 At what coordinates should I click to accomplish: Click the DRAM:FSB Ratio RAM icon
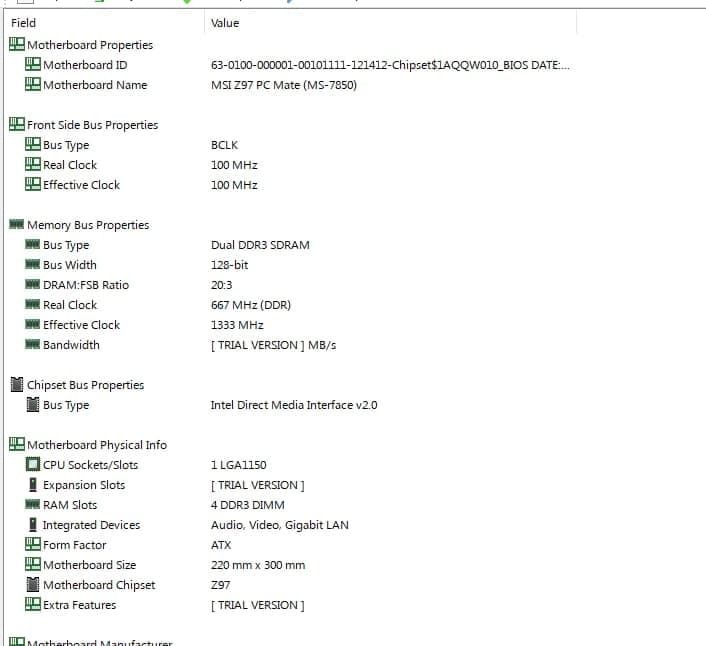(32, 284)
